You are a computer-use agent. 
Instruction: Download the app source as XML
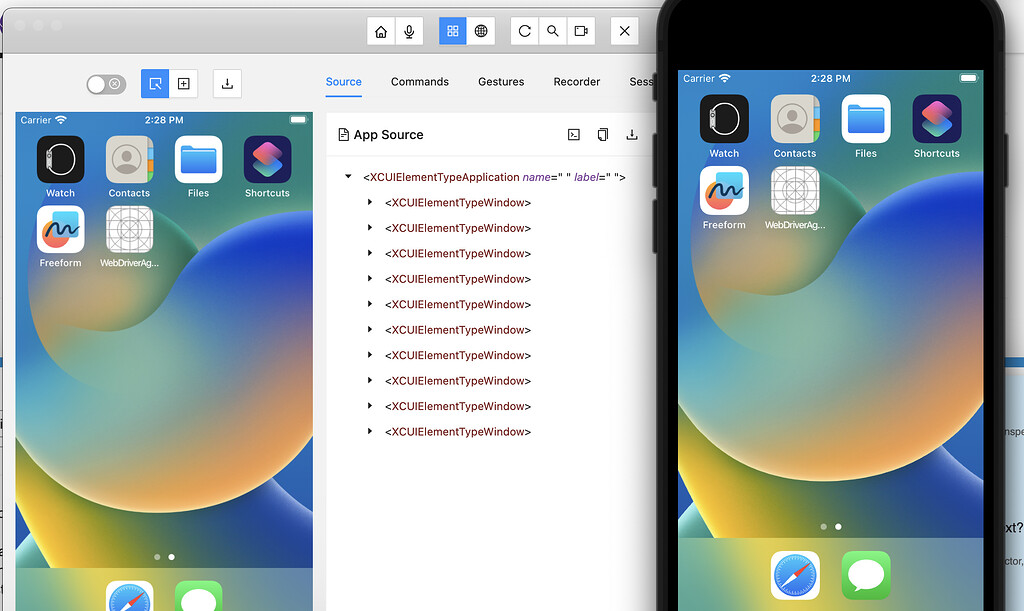pyautogui.click(x=632, y=135)
